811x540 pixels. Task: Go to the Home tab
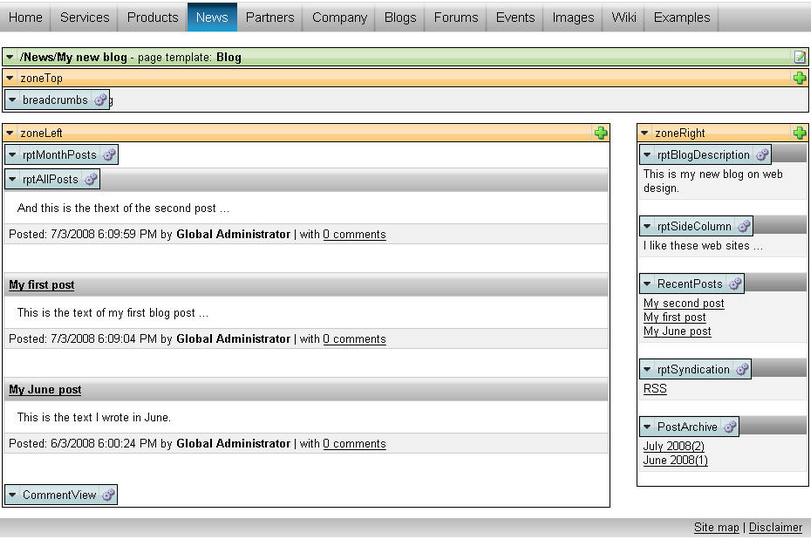(25, 17)
